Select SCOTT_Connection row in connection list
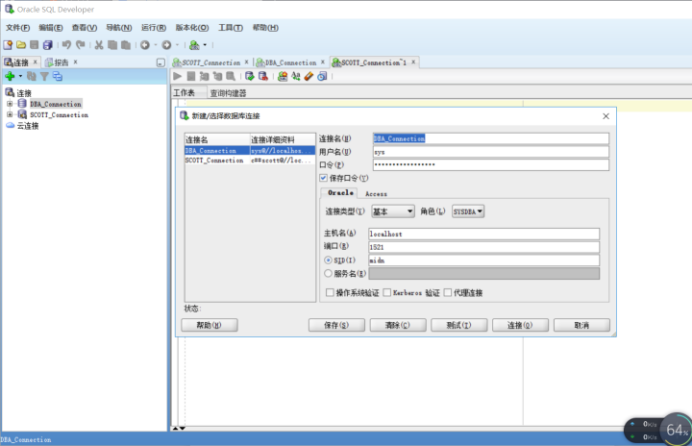Image resolution: width=692 pixels, height=446 pixels. [250, 161]
